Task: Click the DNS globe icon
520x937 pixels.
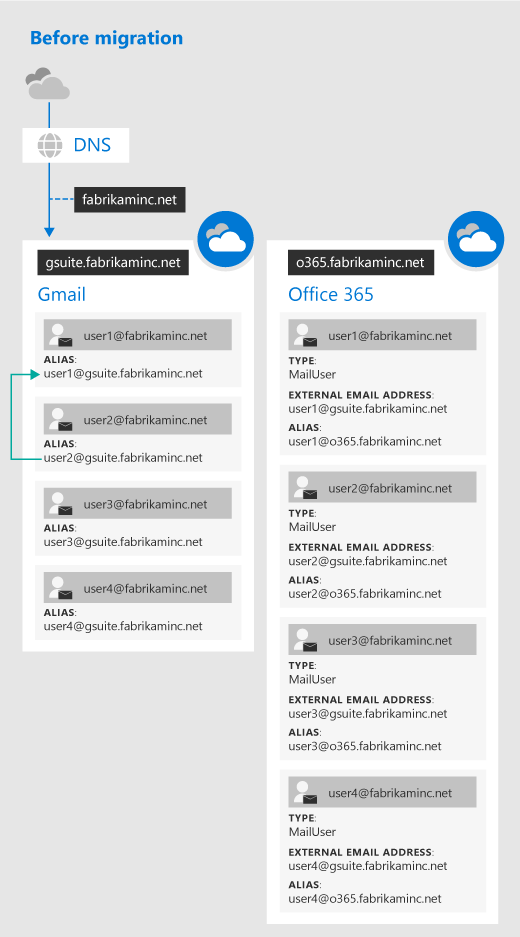Action: [x=50, y=145]
